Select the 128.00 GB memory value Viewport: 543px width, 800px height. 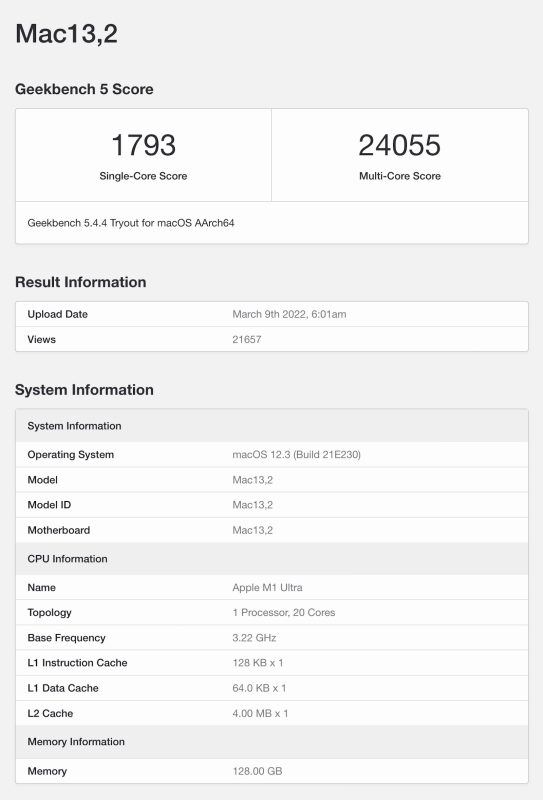tap(257, 771)
